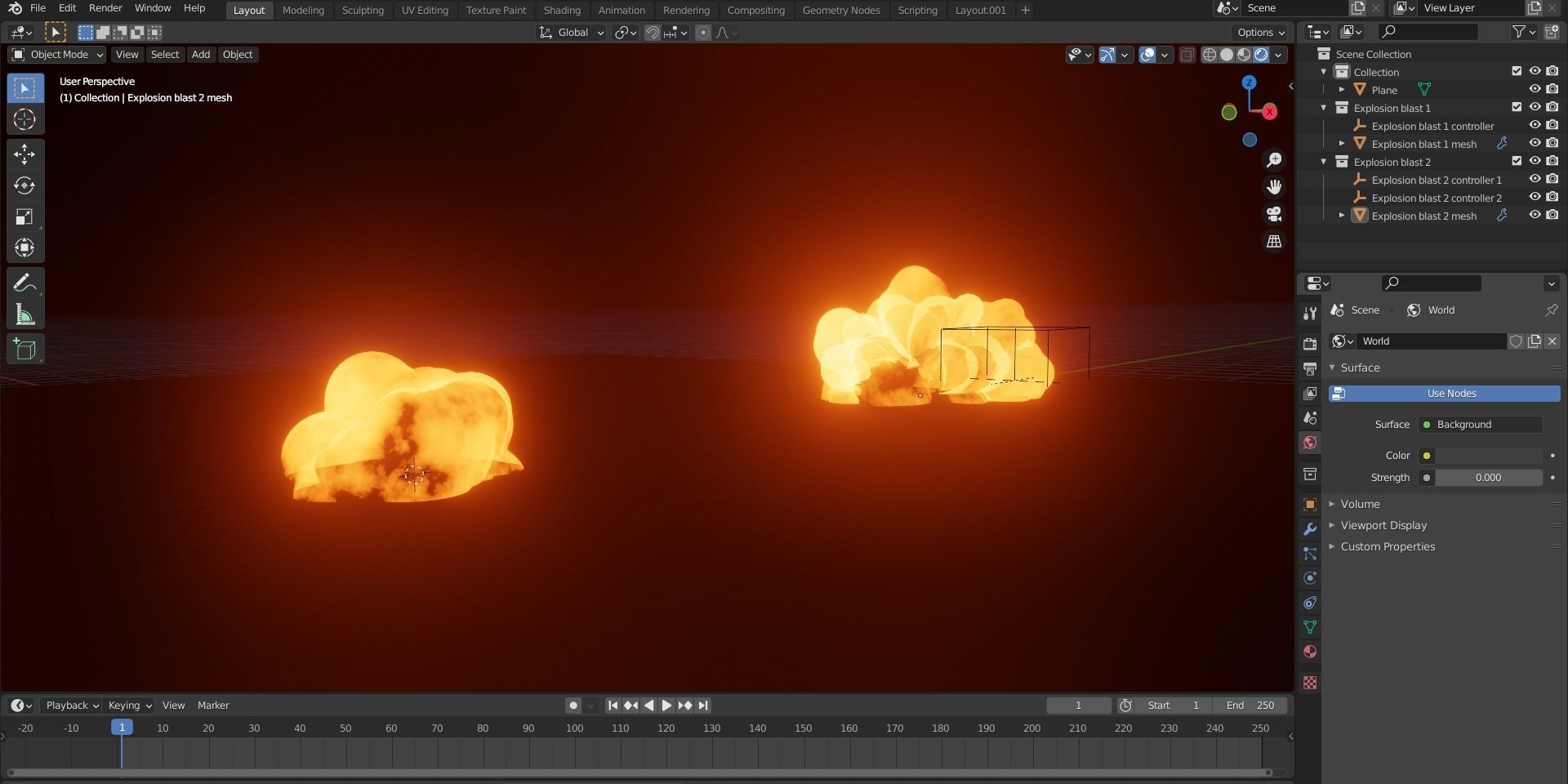Screen dimensions: 1568x784
Task: Open the Render Properties tab
Action: point(1310,344)
